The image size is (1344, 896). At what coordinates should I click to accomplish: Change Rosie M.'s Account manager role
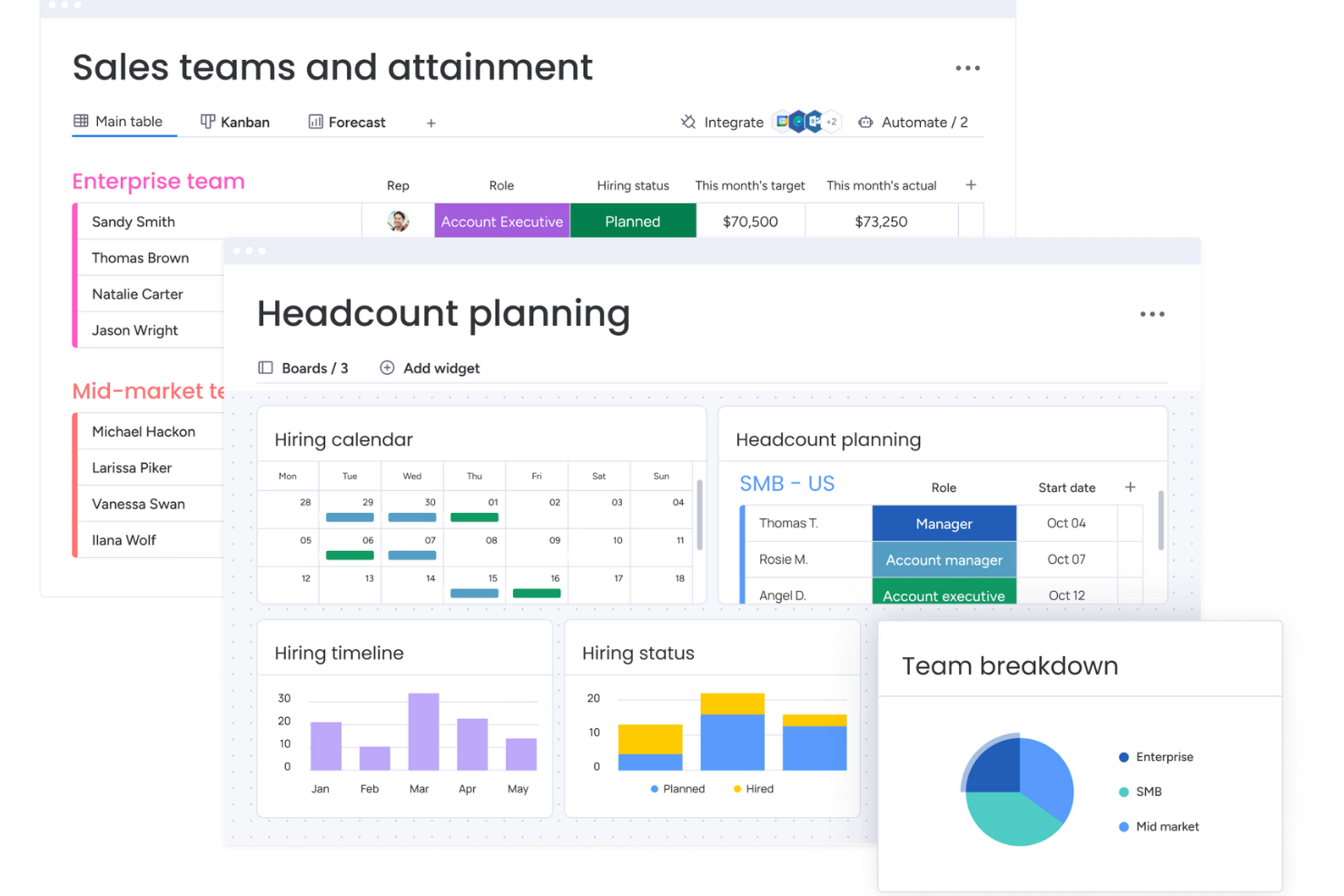[x=944, y=560]
